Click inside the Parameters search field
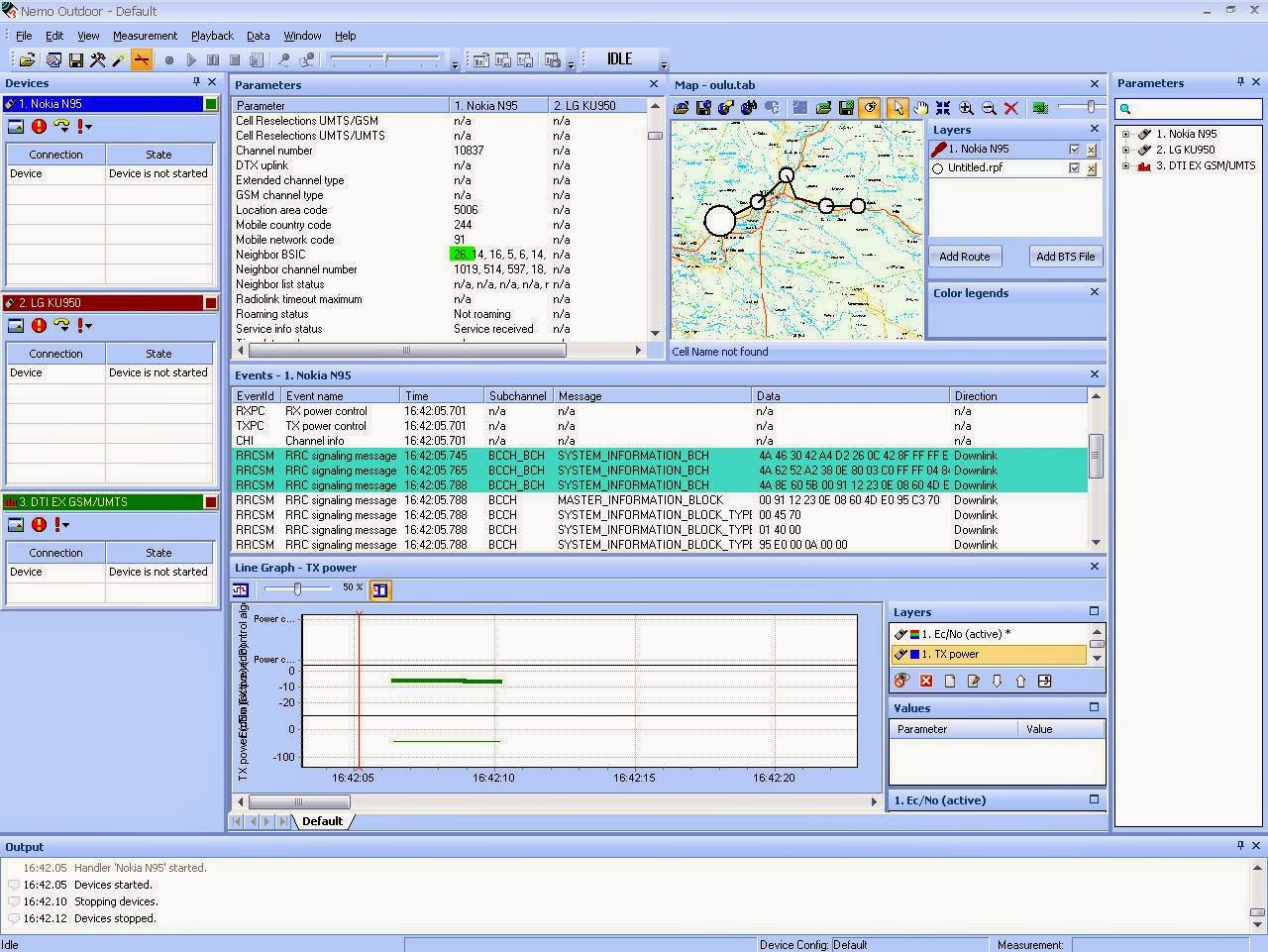The height and width of the screenshot is (952, 1268). [1189, 109]
